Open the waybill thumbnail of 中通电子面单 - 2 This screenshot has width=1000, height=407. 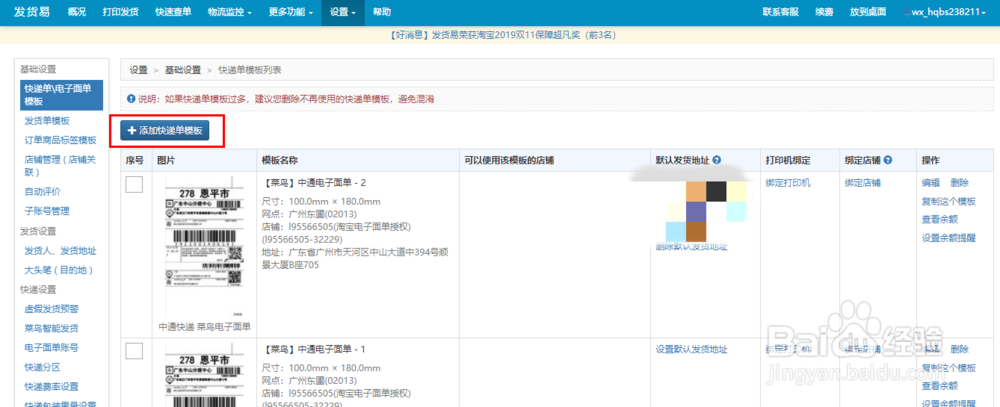(x=204, y=246)
